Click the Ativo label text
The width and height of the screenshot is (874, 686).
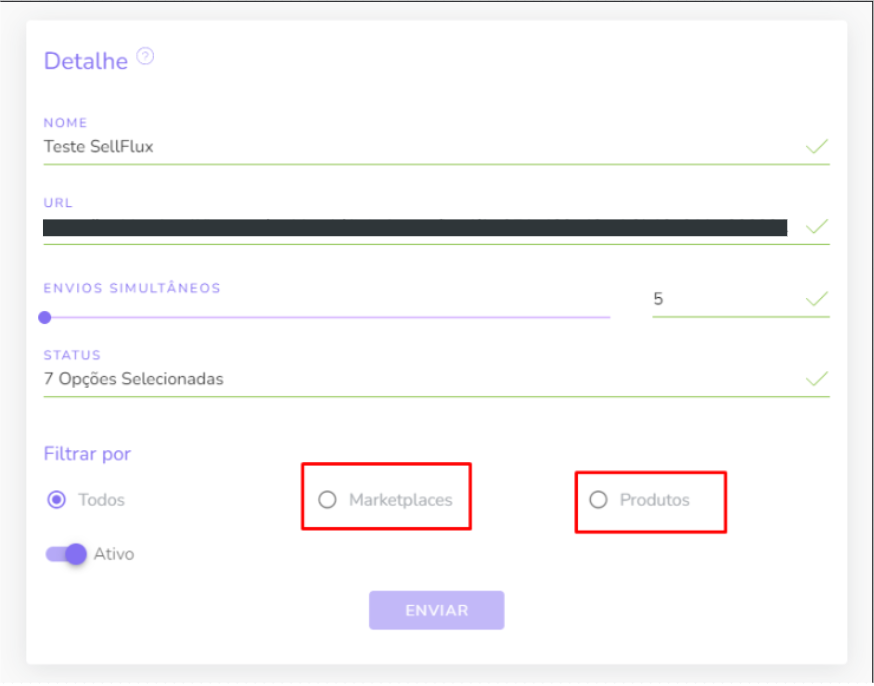click(x=114, y=554)
